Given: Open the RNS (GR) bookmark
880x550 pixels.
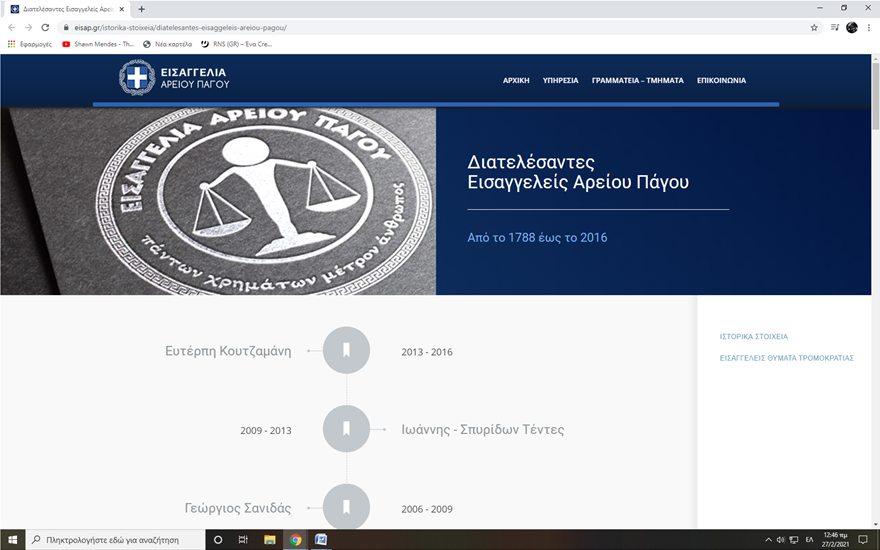Looking at the screenshot, I should coord(236,44).
